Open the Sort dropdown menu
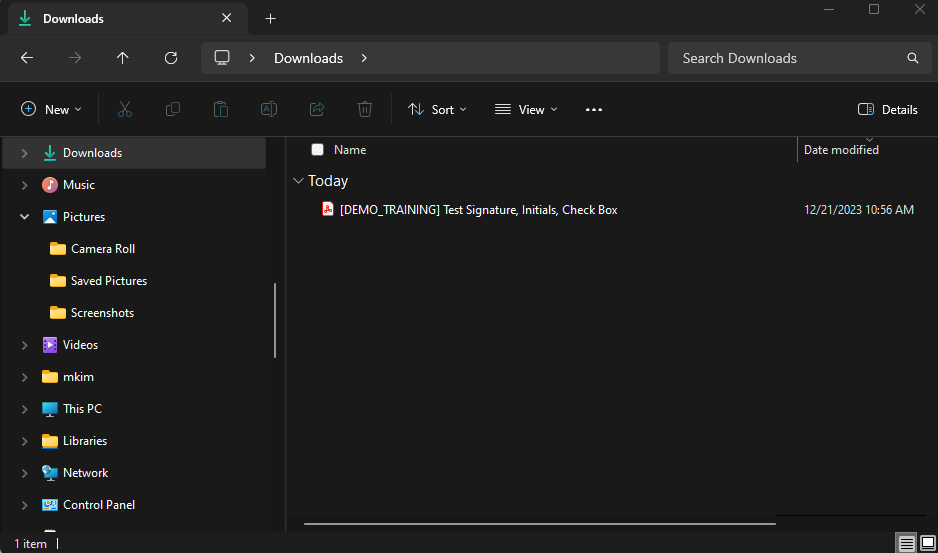The image size is (938, 553). (x=437, y=110)
